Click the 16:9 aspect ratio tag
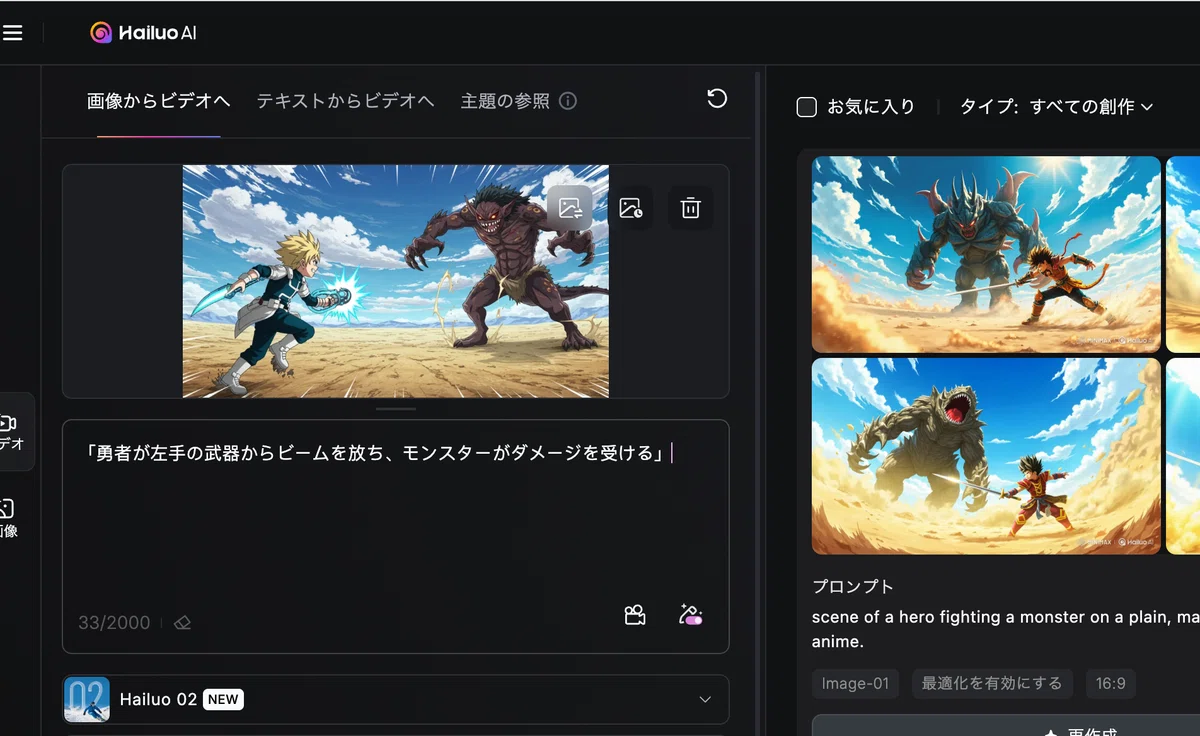Image resolution: width=1200 pixels, height=736 pixels. 1111,684
